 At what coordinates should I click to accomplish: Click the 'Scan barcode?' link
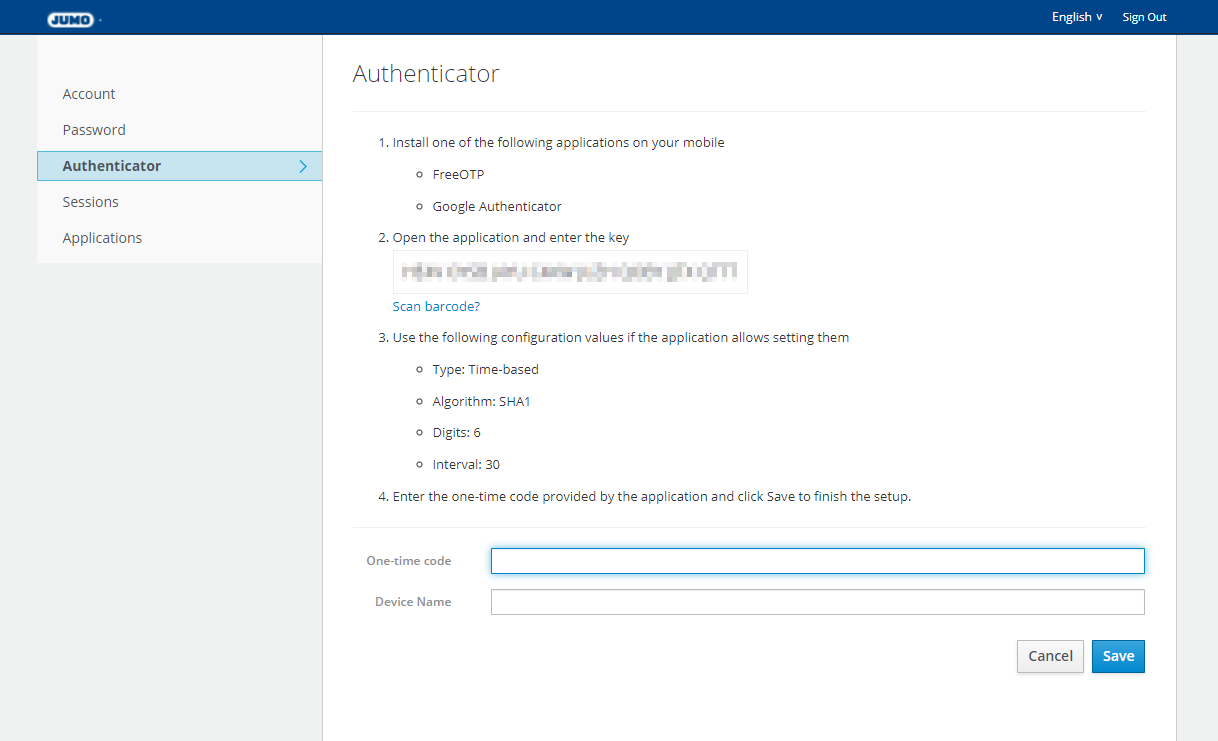point(436,307)
